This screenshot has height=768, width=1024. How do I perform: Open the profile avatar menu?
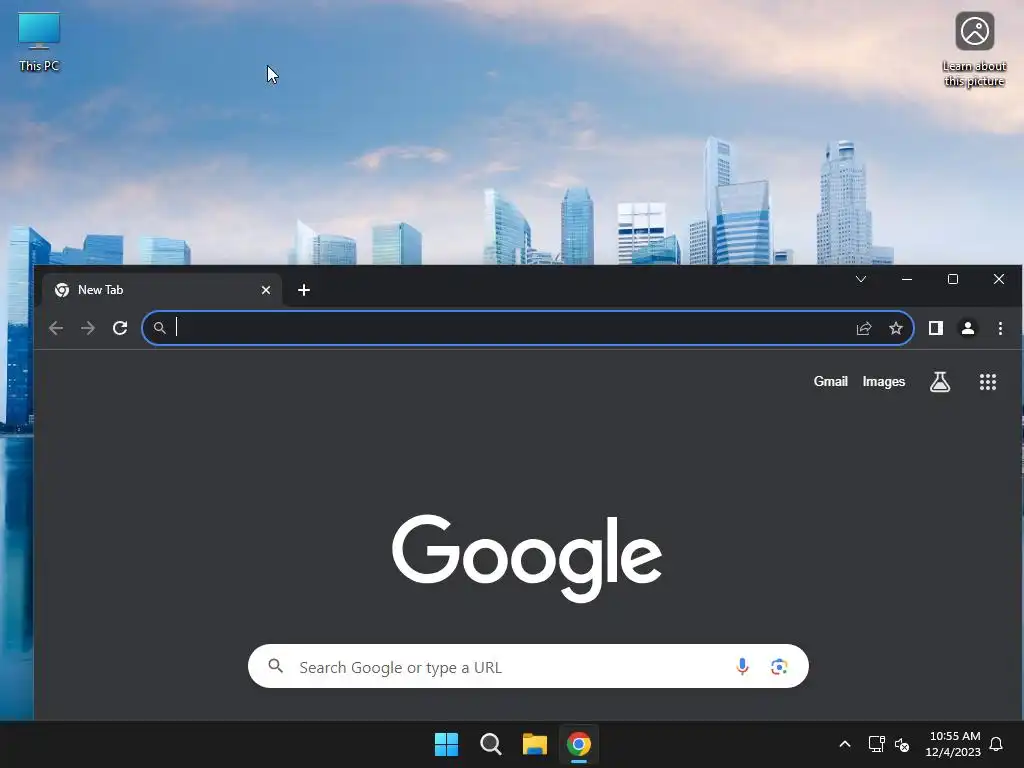pyautogui.click(x=968, y=328)
